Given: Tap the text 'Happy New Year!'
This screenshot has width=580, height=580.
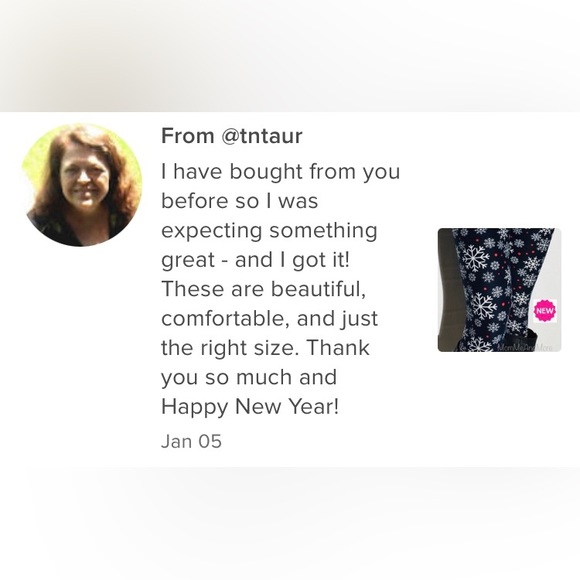Looking at the screenshot, I should [250, 407].
